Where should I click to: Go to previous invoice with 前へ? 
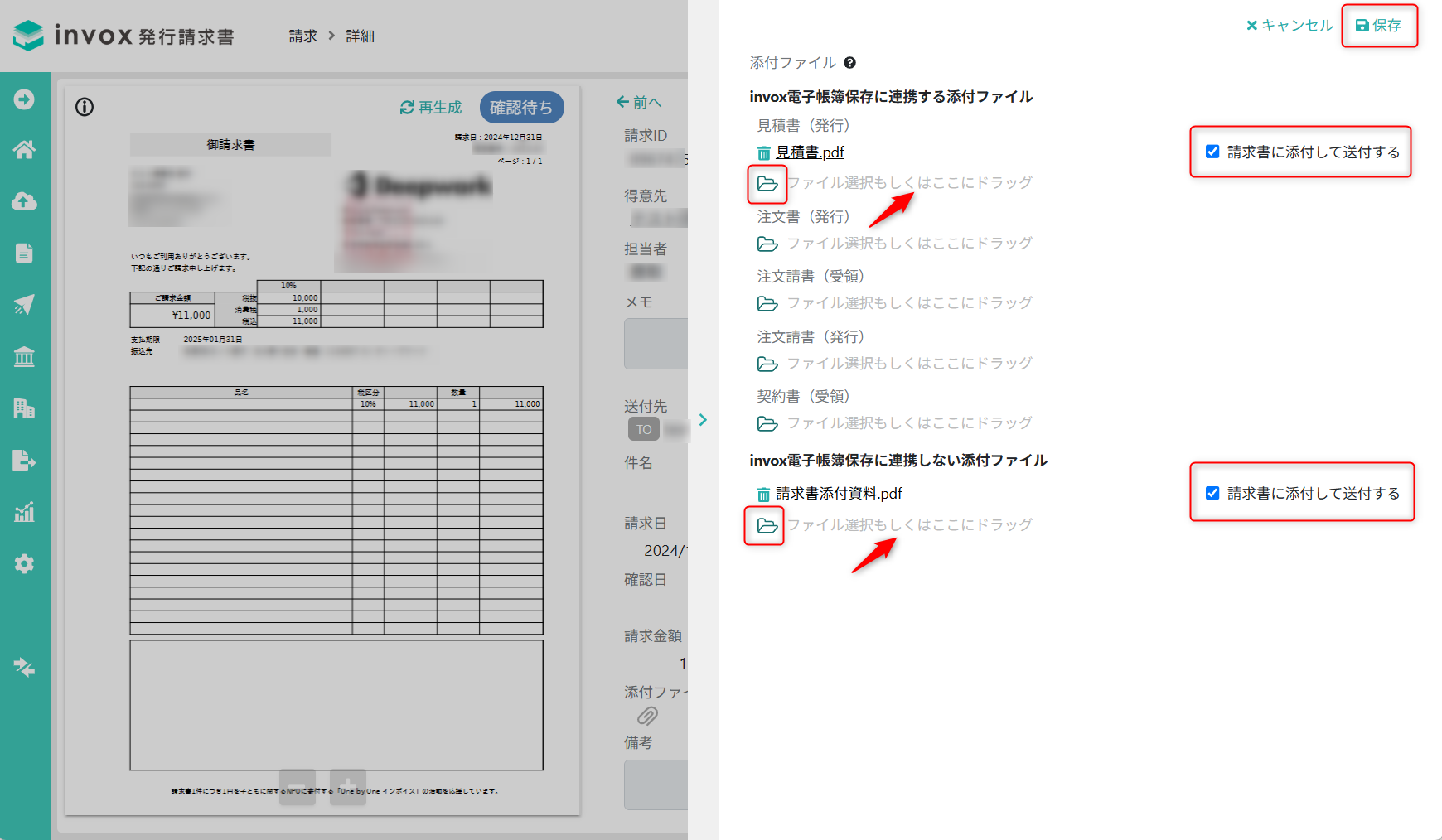[639, 103]
